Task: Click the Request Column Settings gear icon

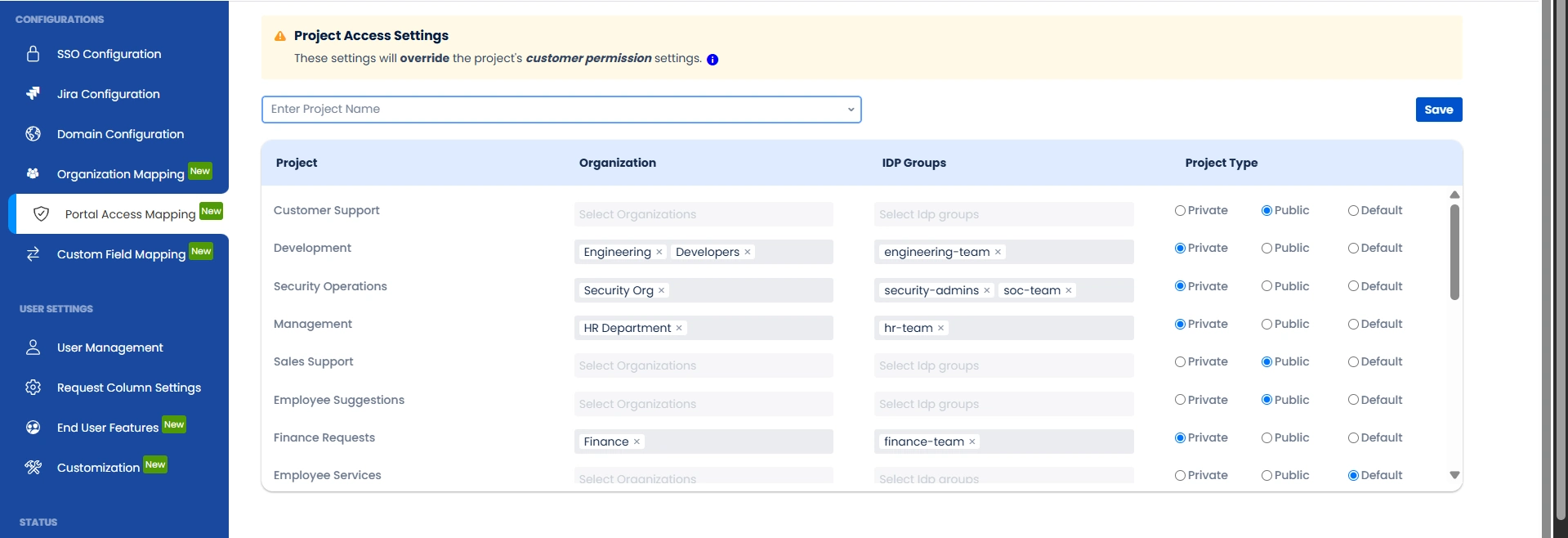Action: (33, 388)
